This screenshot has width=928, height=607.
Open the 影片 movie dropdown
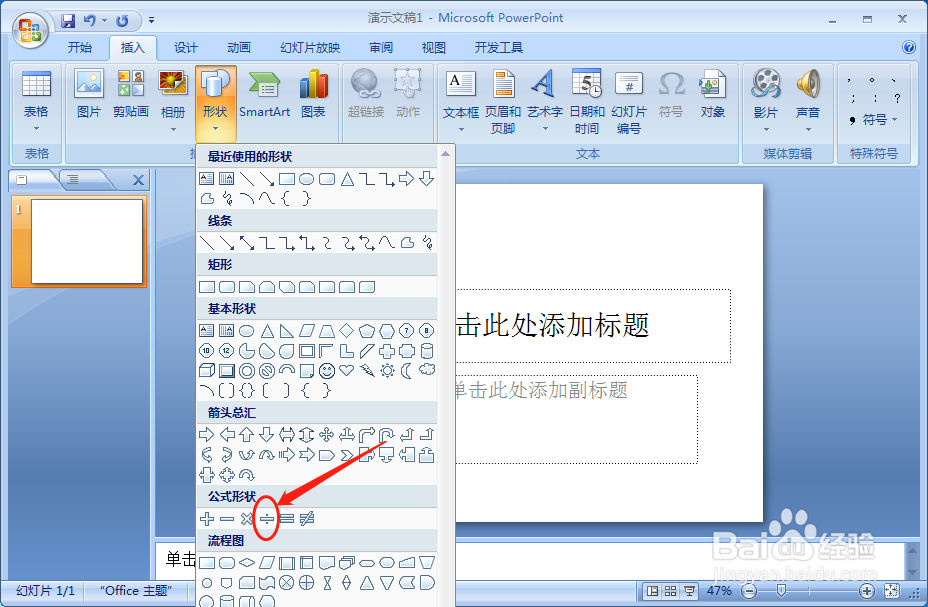point(766,101)
